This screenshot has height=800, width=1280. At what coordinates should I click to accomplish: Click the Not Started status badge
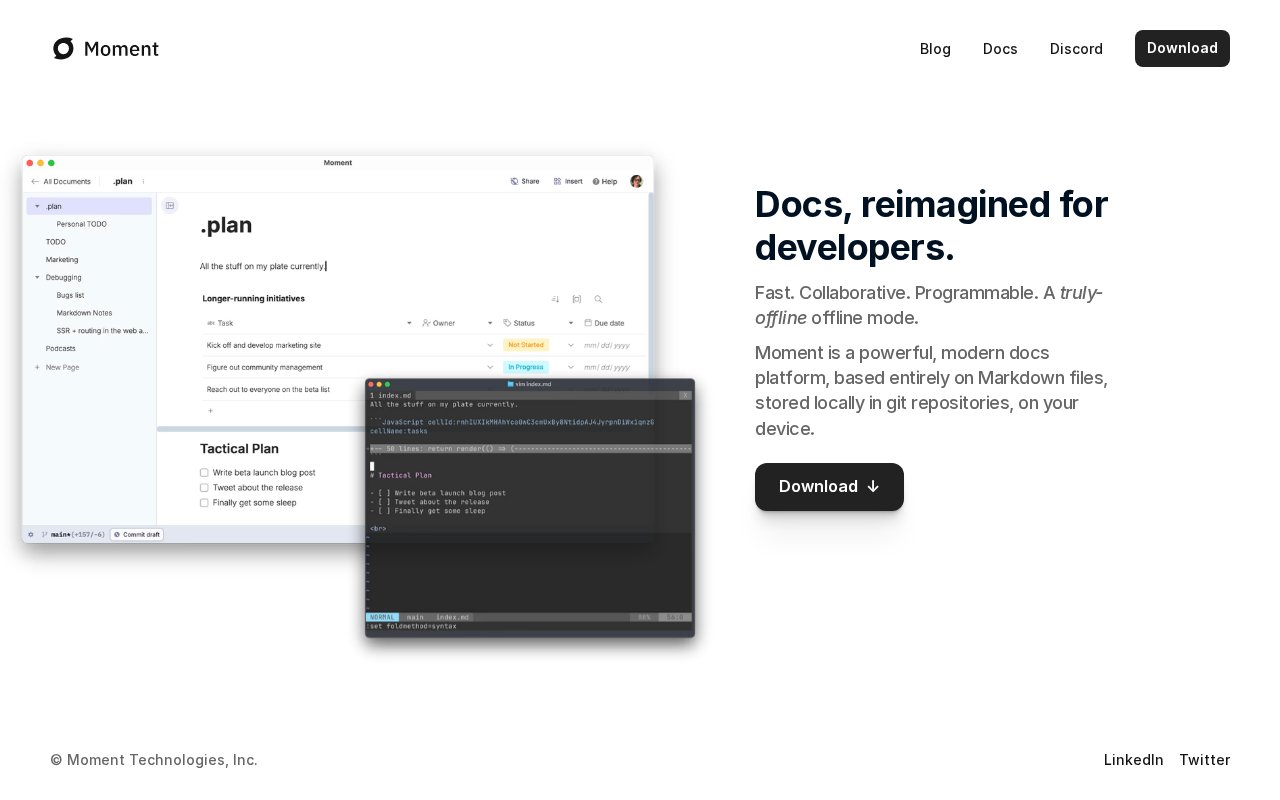click(525, 345)
